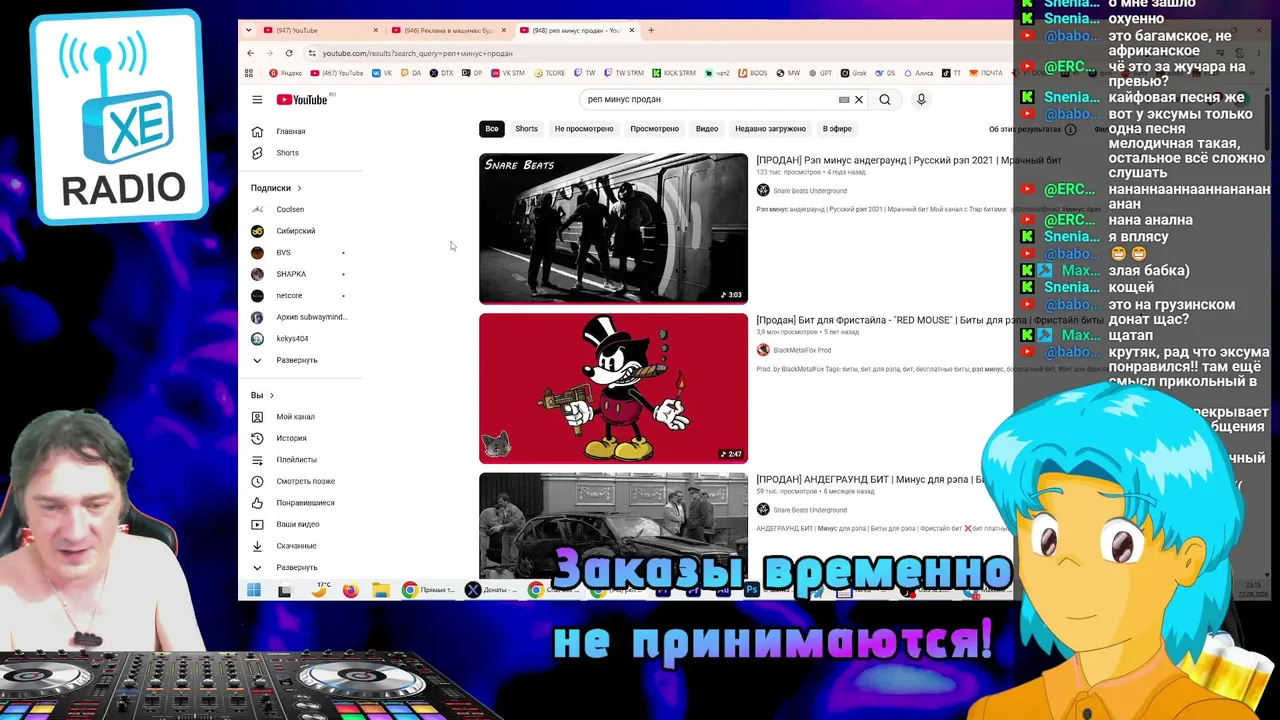Screen dimensions: 1280x720
Task: Open a new browser tab
Action: click(x=651, y=30)
